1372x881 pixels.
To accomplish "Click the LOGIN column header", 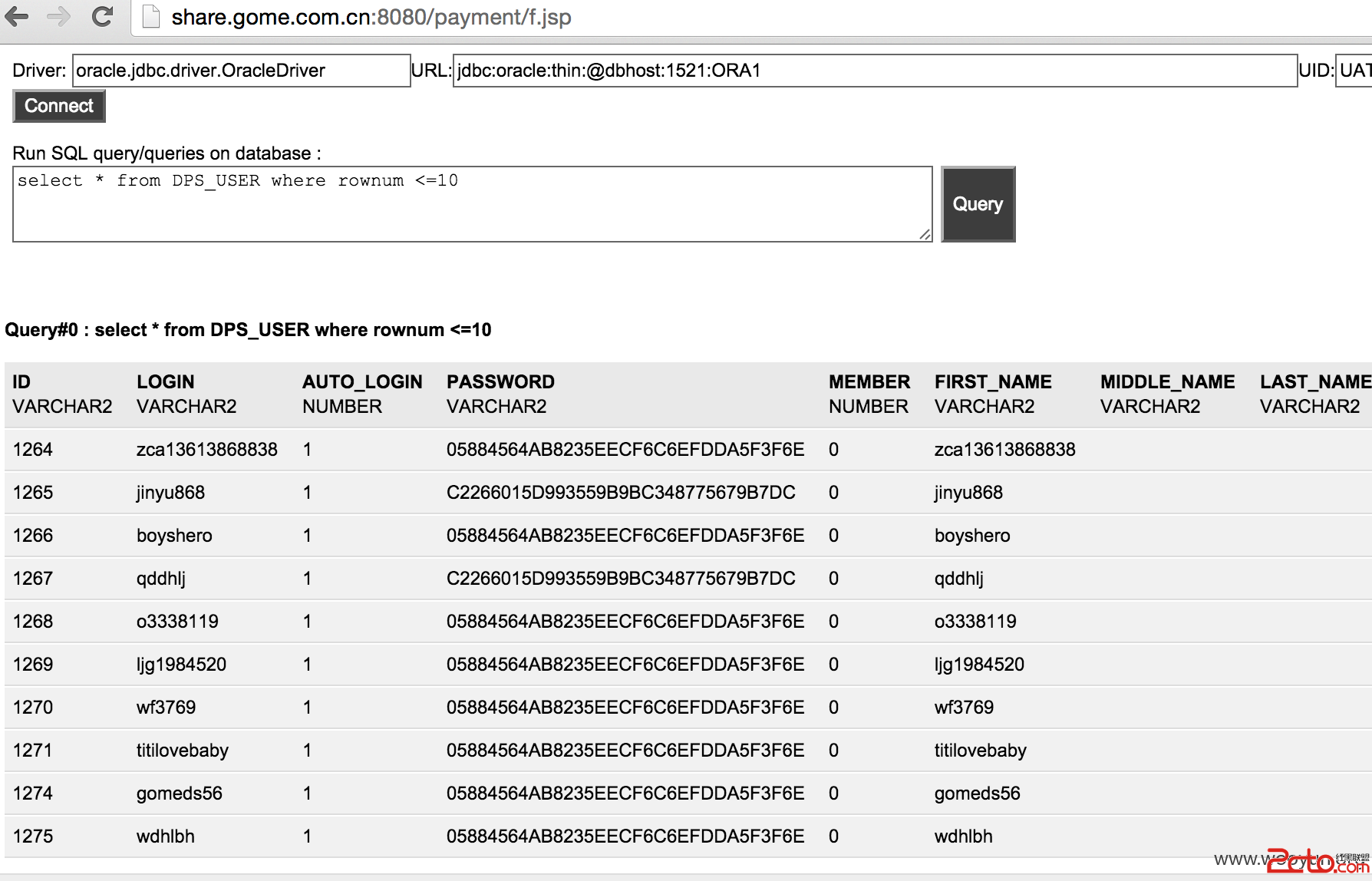I will point(166,381).
